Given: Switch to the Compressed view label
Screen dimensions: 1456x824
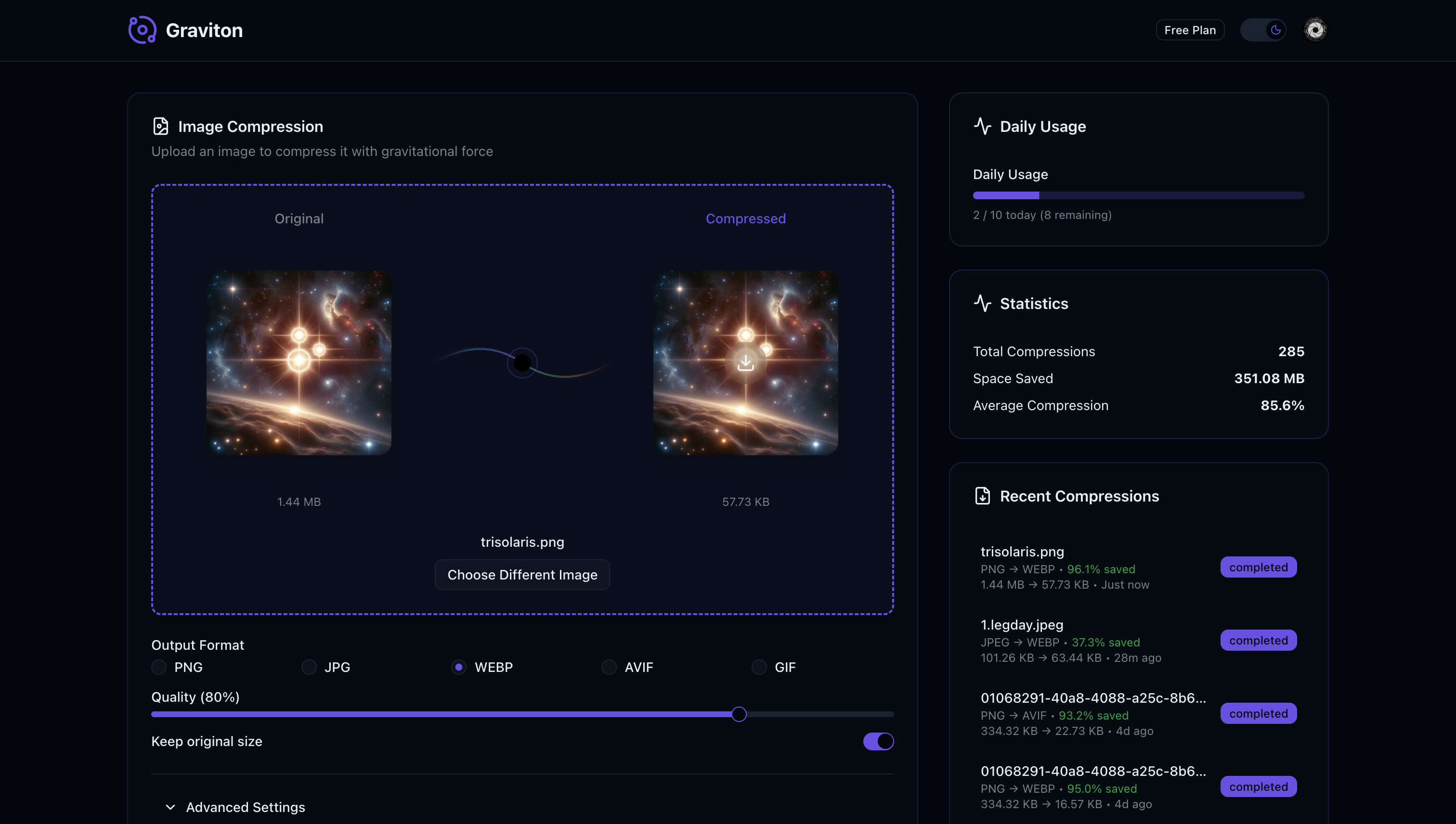Looking at the screenshot, I should point(745,219).
